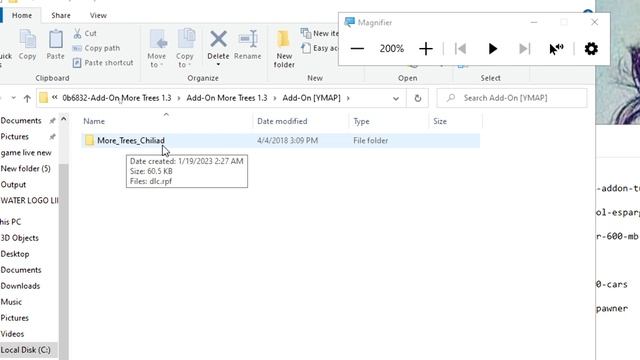The height and width of the screenshot is (360, 640).
Task: Zoom out with Magnifier minus button
Action: click(x=357, y=49)
